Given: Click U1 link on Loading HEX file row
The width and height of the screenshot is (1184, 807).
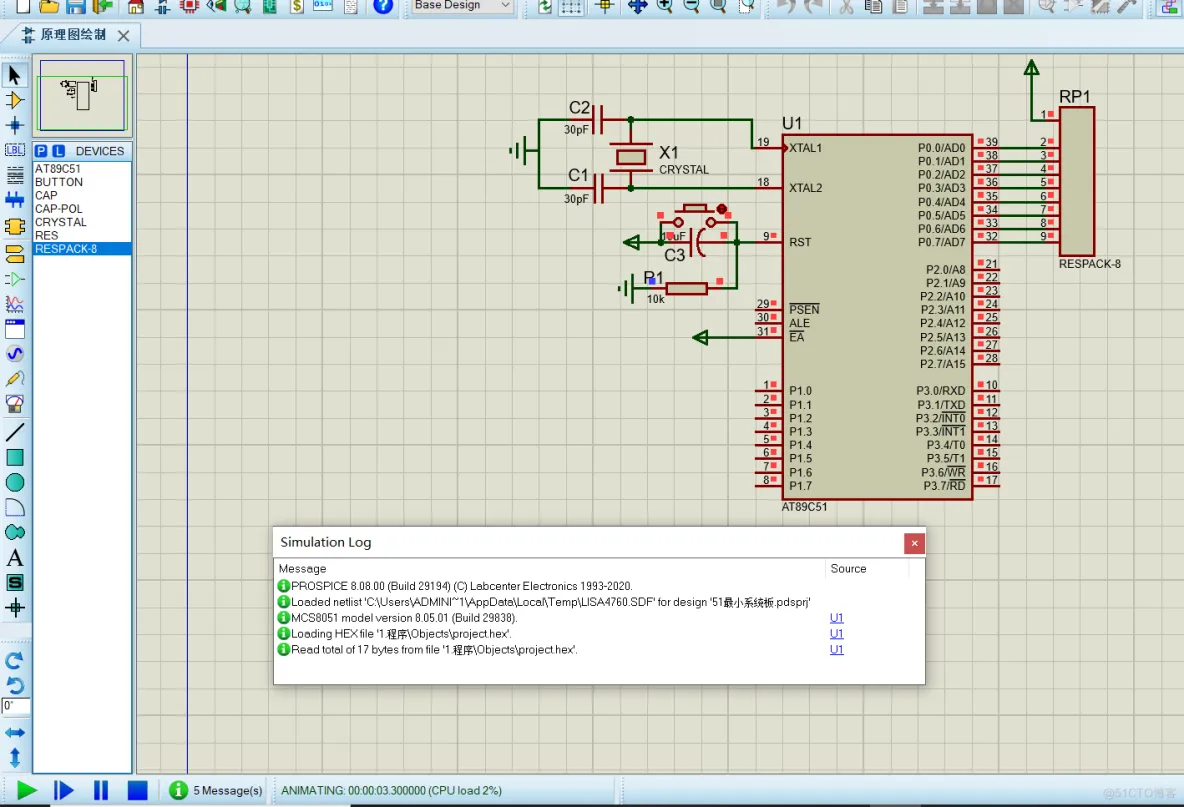Looking at the screenshot, I should [837, 633].
